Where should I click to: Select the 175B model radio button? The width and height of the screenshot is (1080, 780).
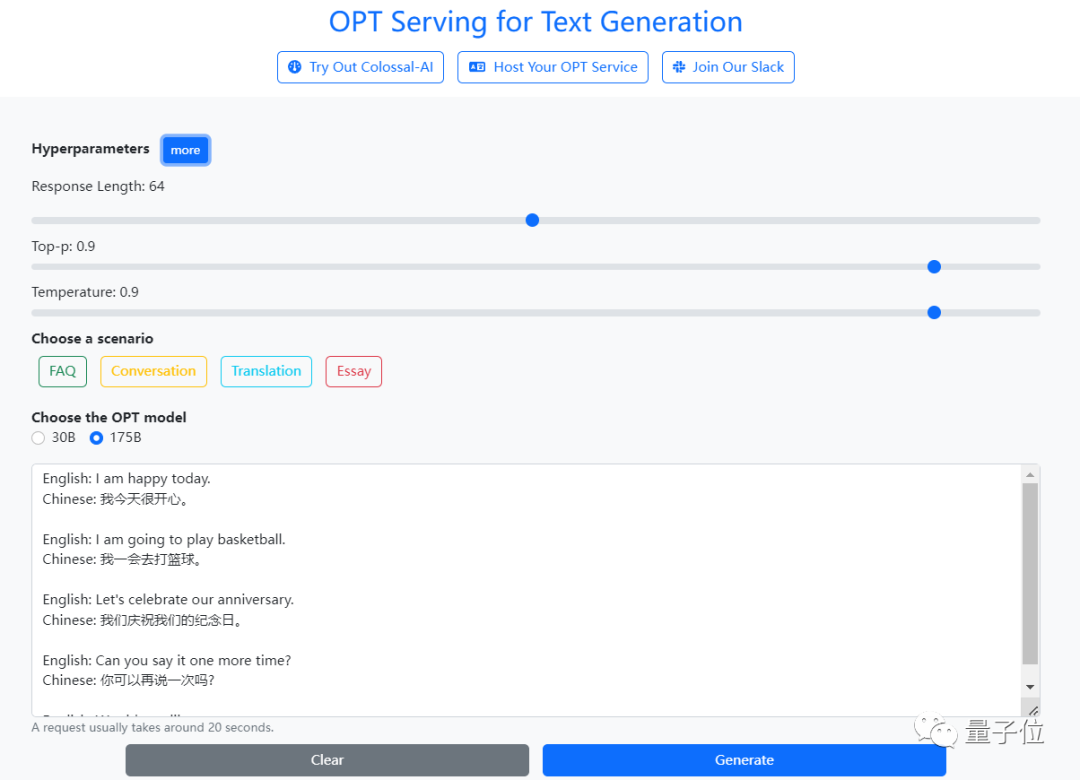96,438
